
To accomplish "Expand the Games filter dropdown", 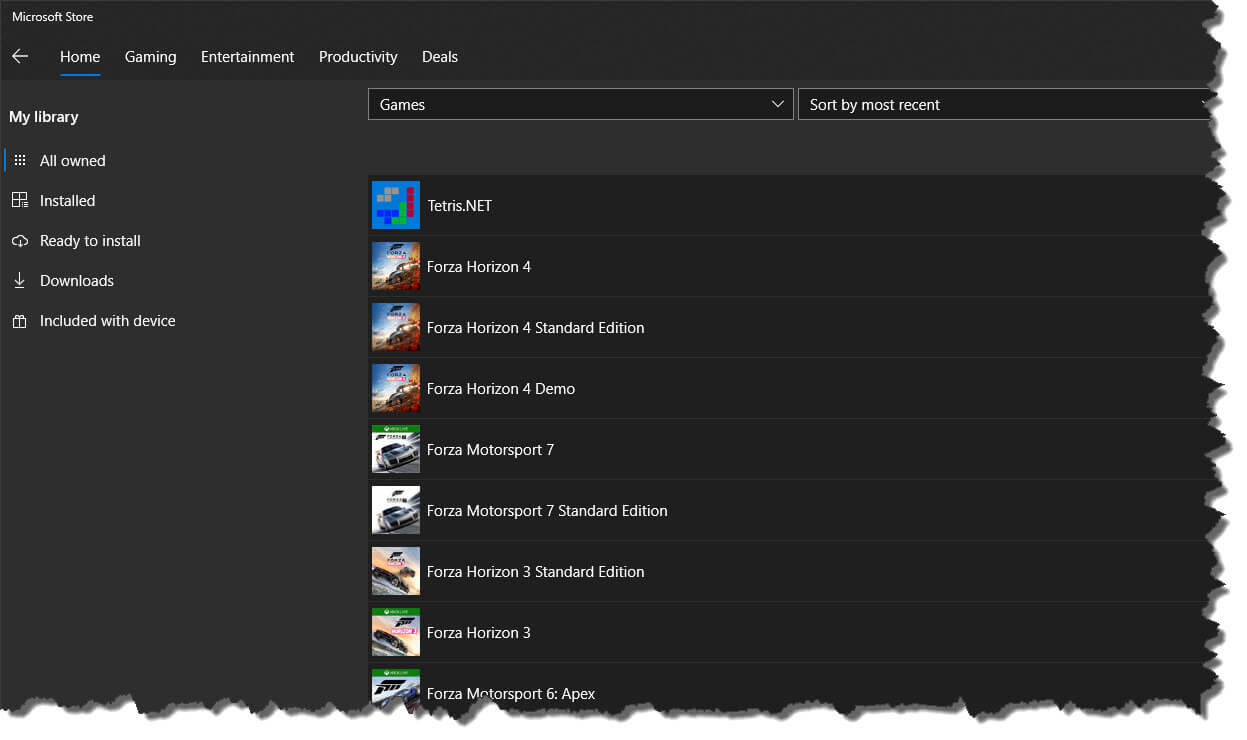I will coord(581,104).
